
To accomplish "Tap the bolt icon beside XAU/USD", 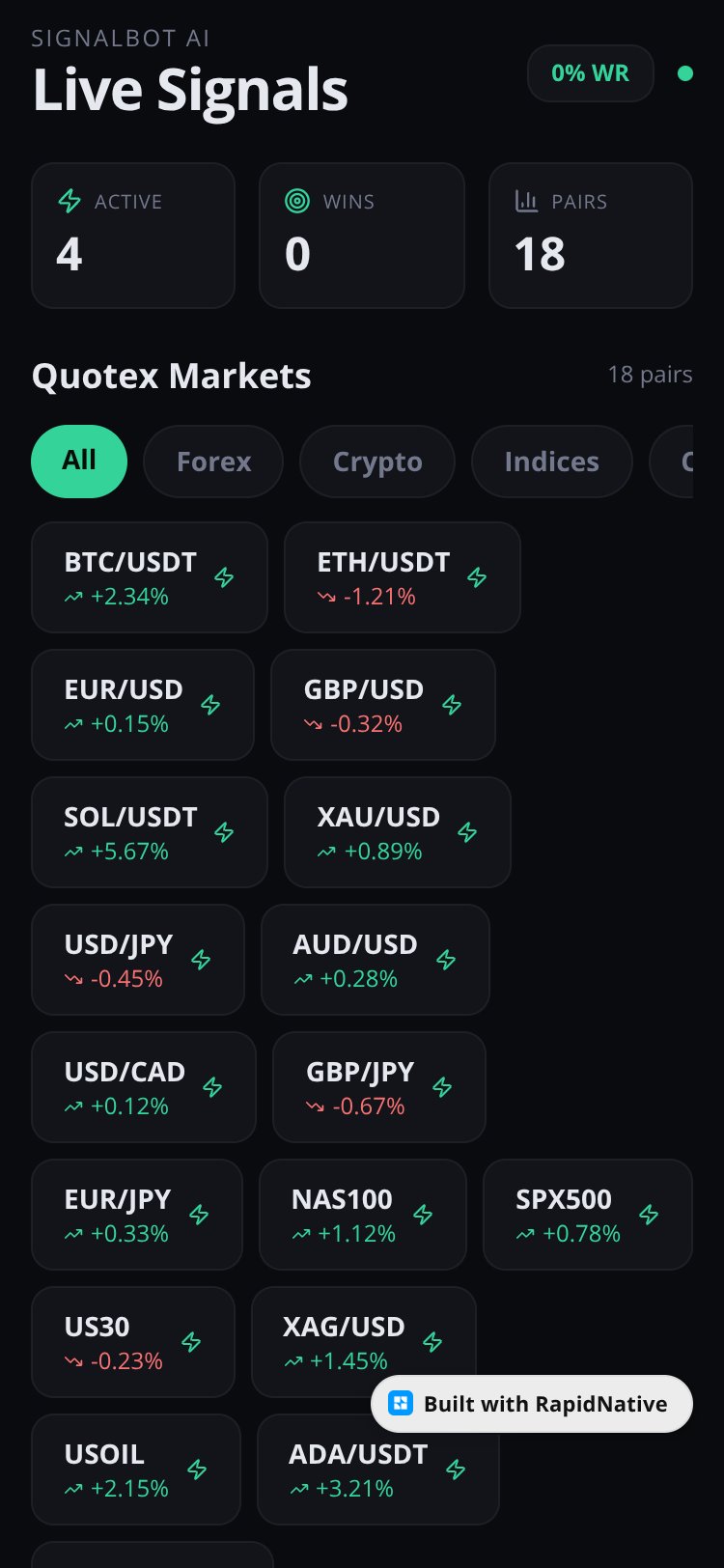I will coord(467,832).
